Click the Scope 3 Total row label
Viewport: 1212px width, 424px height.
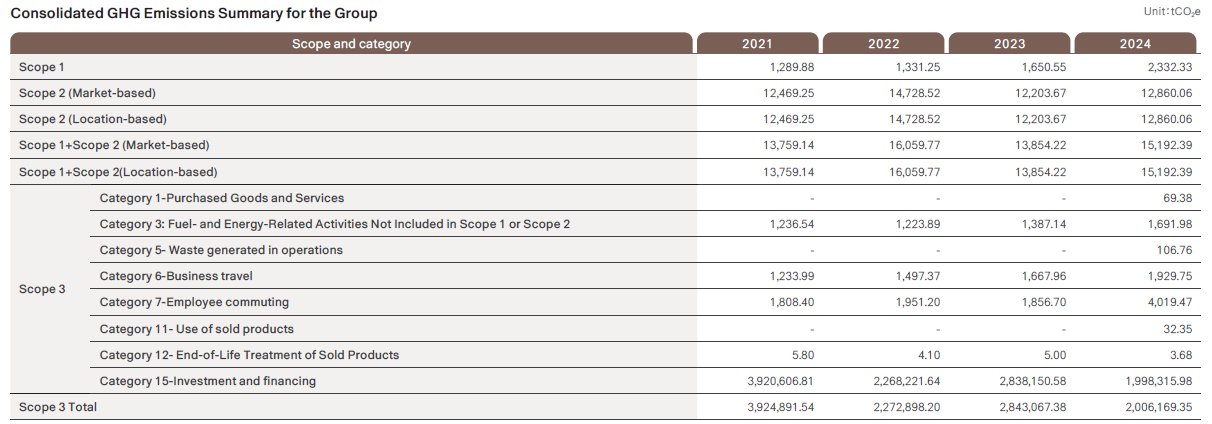pos(58,407)
